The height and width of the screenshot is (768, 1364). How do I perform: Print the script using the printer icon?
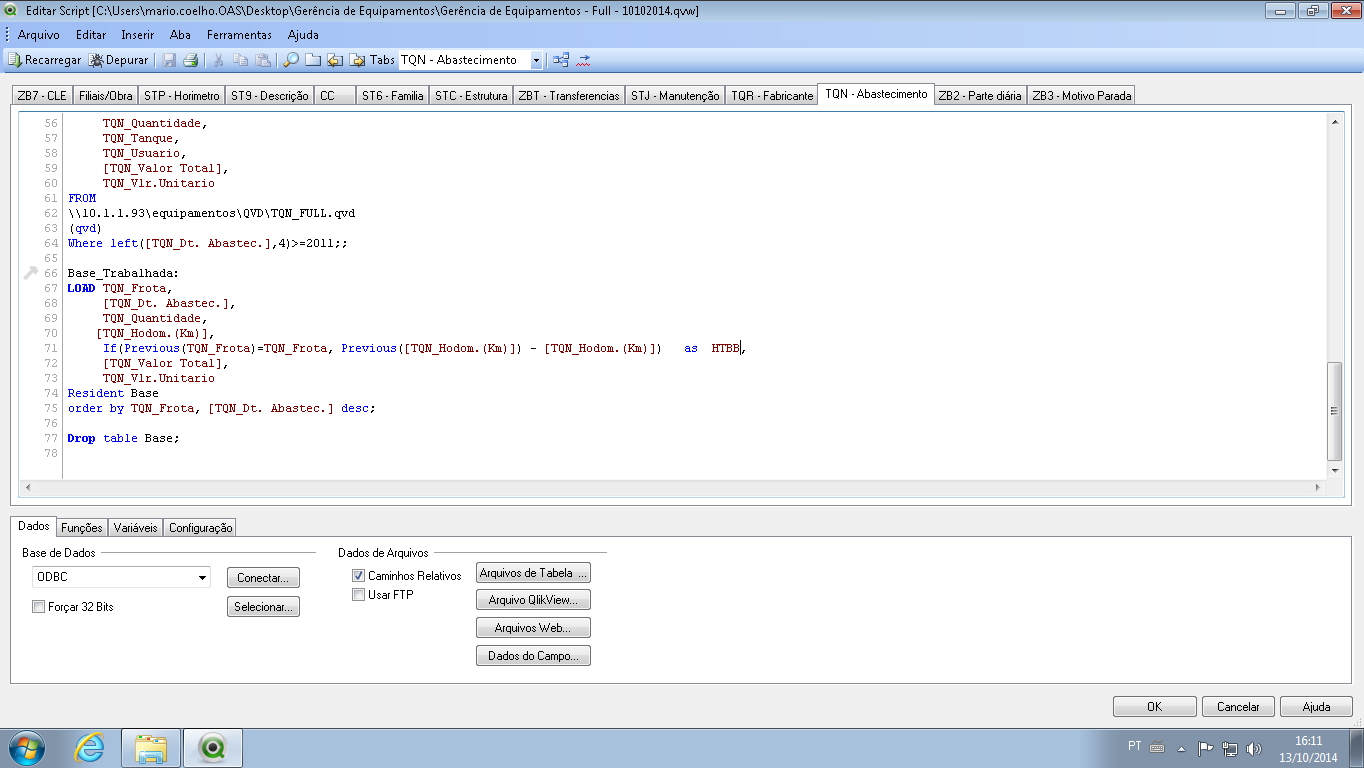click(190, 60)
